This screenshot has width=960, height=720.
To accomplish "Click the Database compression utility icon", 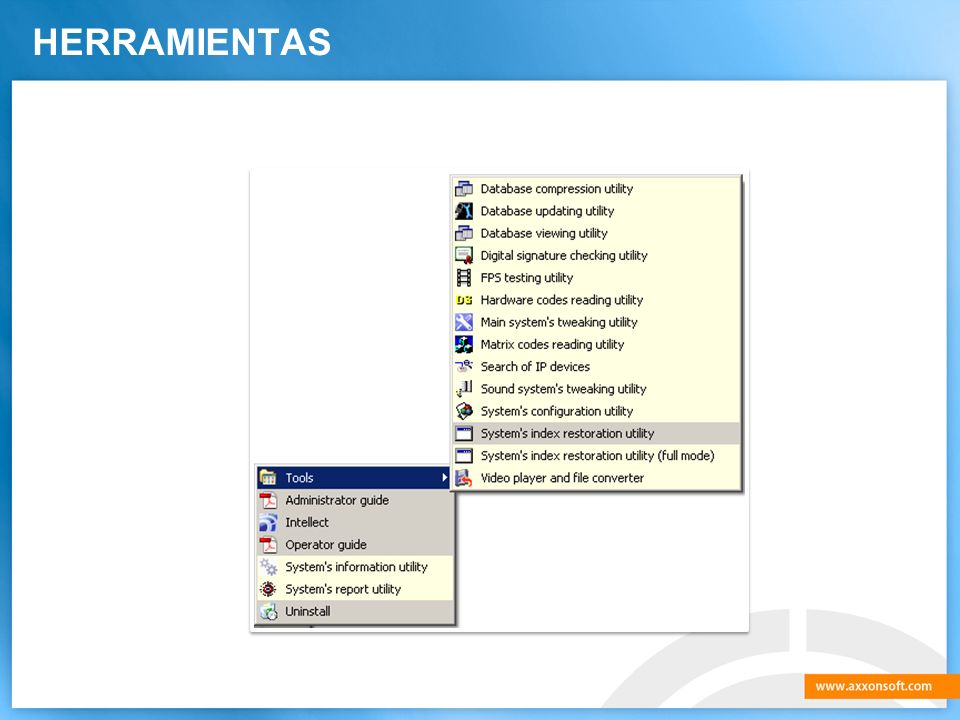I will (464, 189).
